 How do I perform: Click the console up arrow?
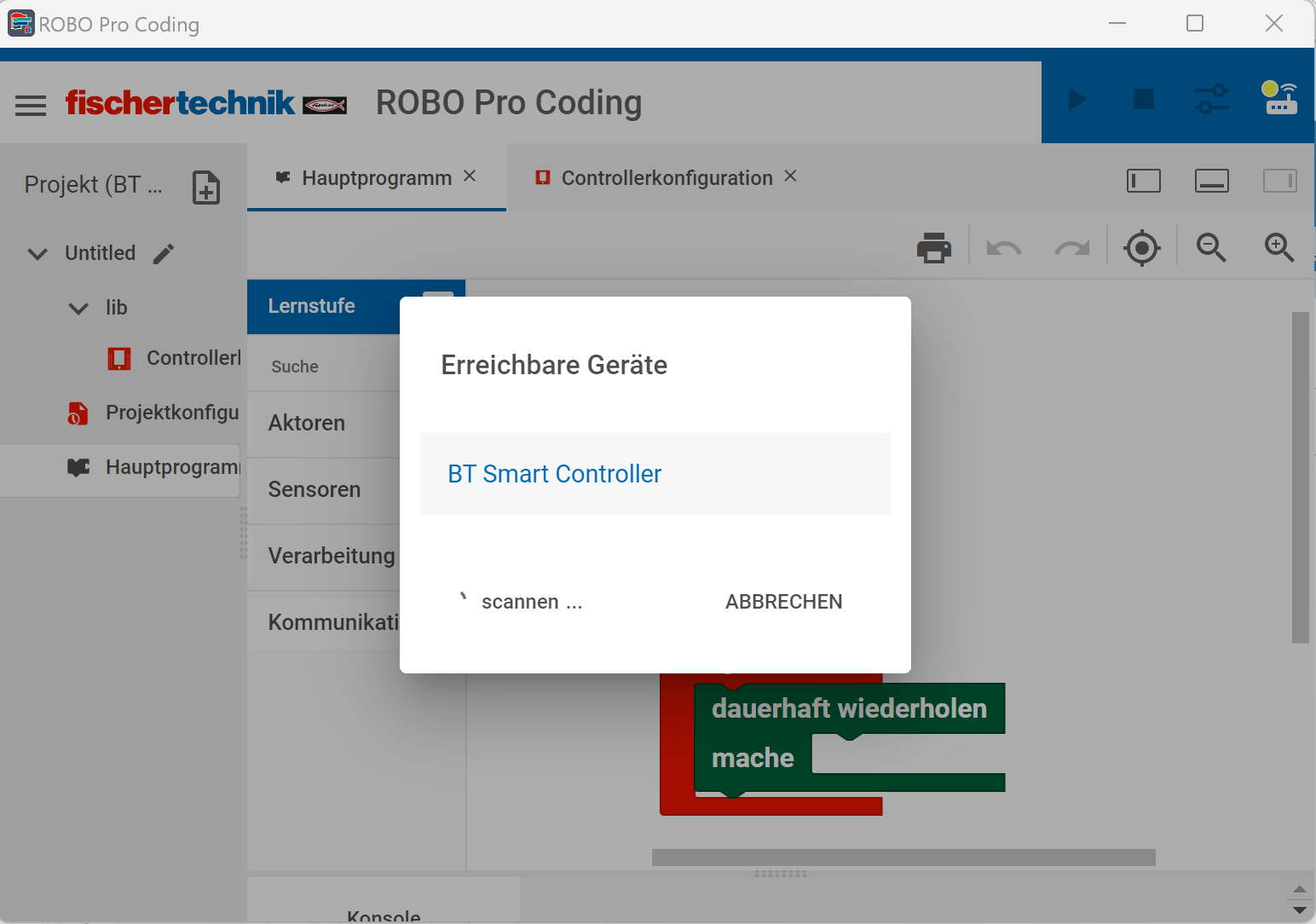1299,890
